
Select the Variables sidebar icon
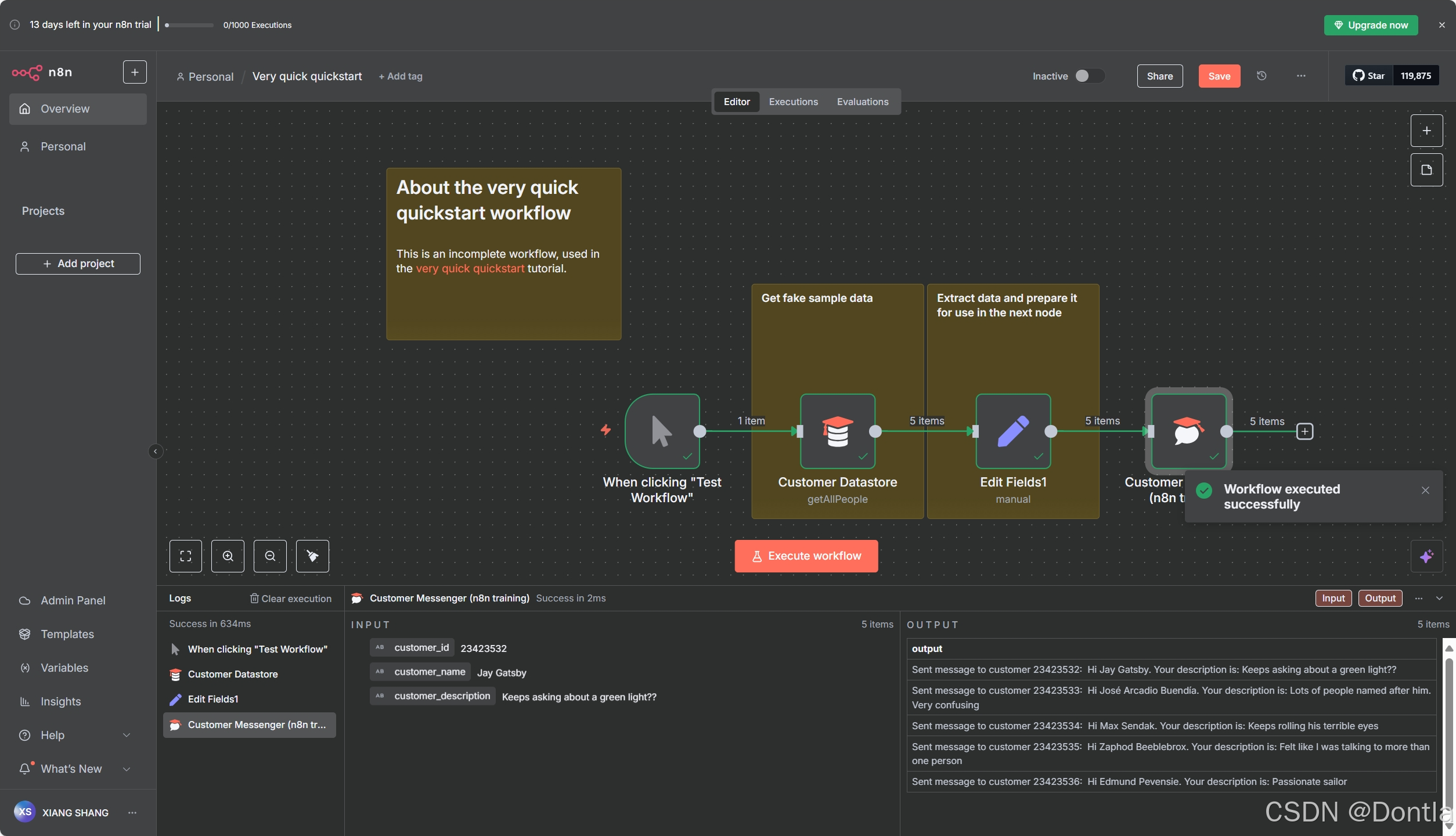pyautogui.click(x=26, y=668)
